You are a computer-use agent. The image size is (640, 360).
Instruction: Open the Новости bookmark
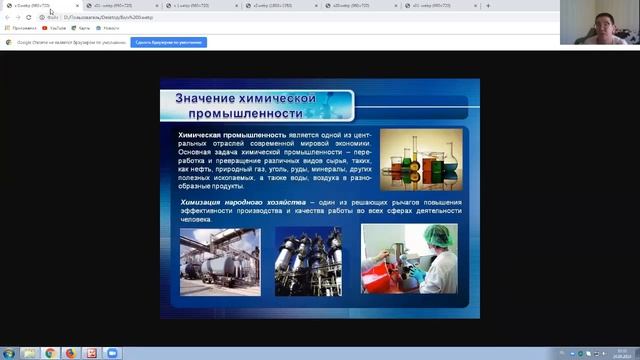point(107,28)
